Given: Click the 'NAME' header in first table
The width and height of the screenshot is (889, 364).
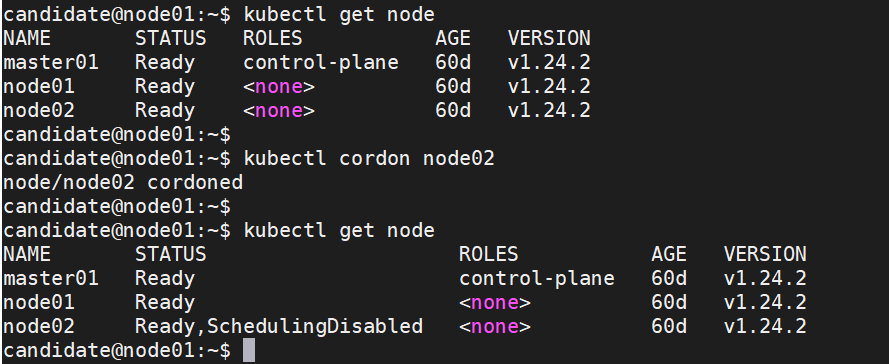Looking at the screenshot, I should pos(27,38).
